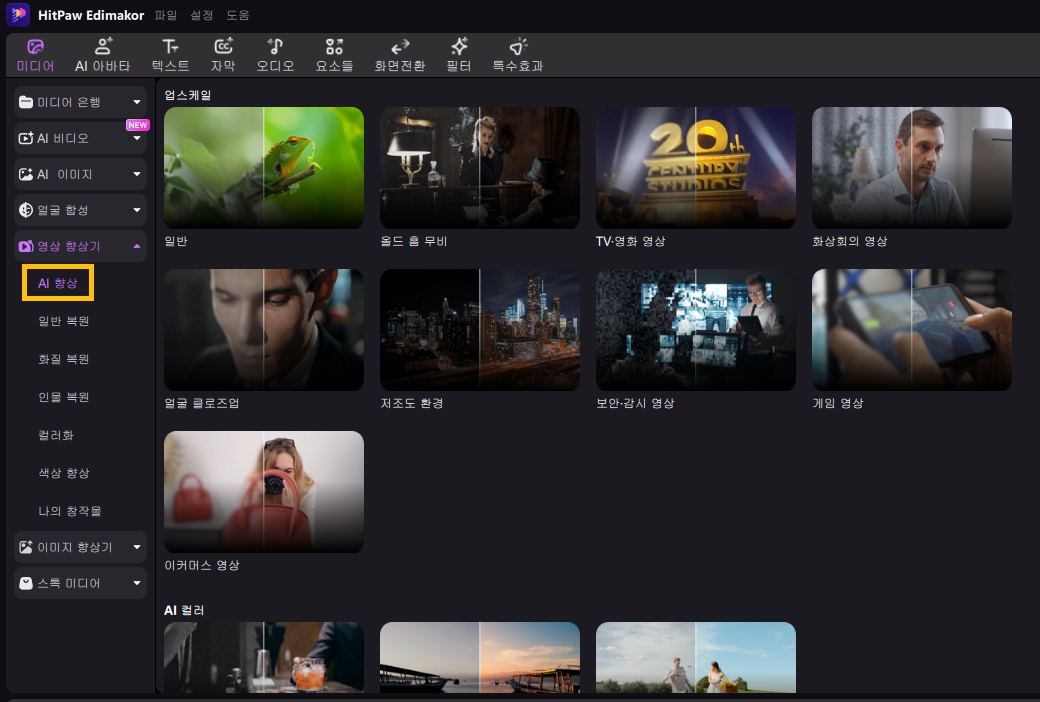Select 일반 복원 in the sidebar
The image size is (1040, 702).
[x=64, y=321]
